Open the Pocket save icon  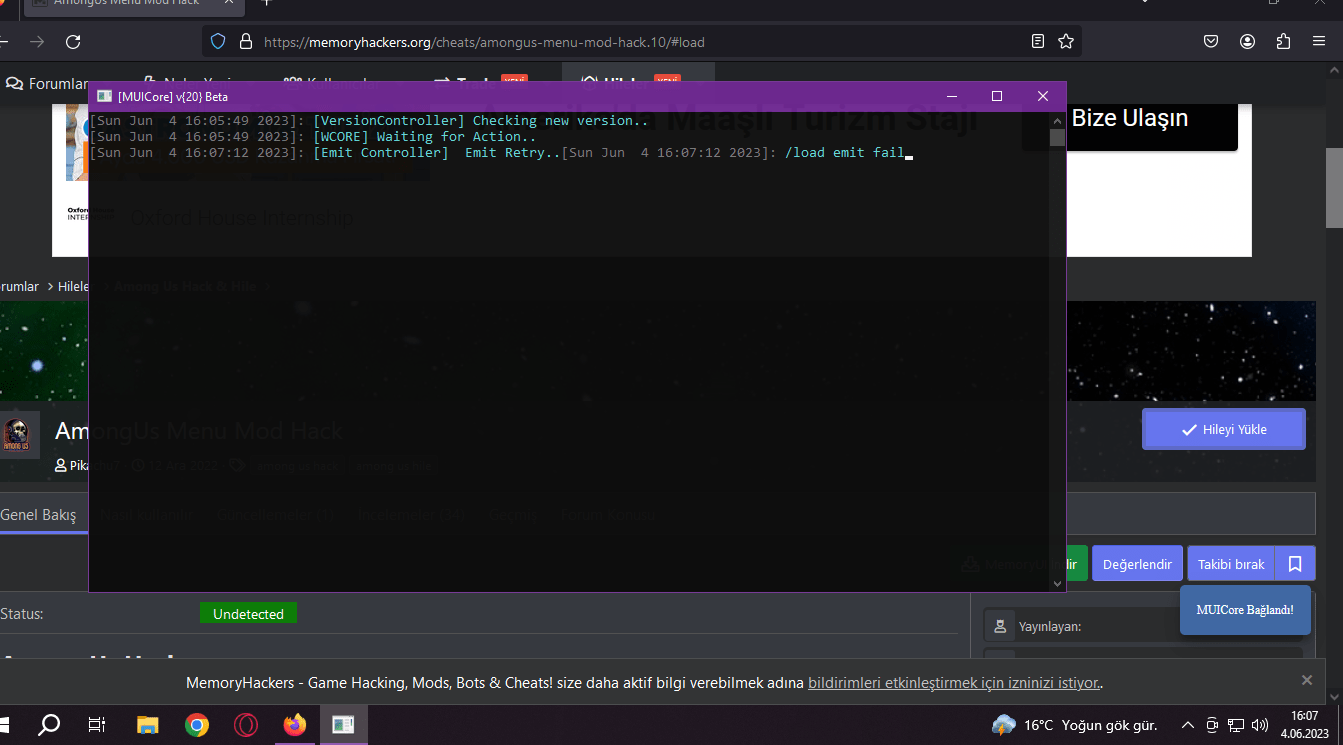point(1211,42)
